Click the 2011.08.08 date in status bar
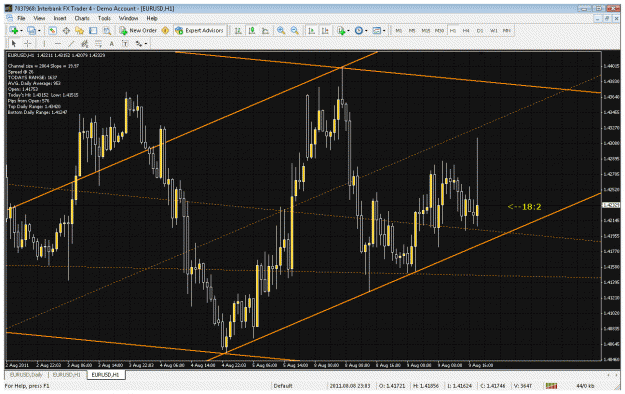This screenshot has width=625, height=394. click(x=350, y=386)
